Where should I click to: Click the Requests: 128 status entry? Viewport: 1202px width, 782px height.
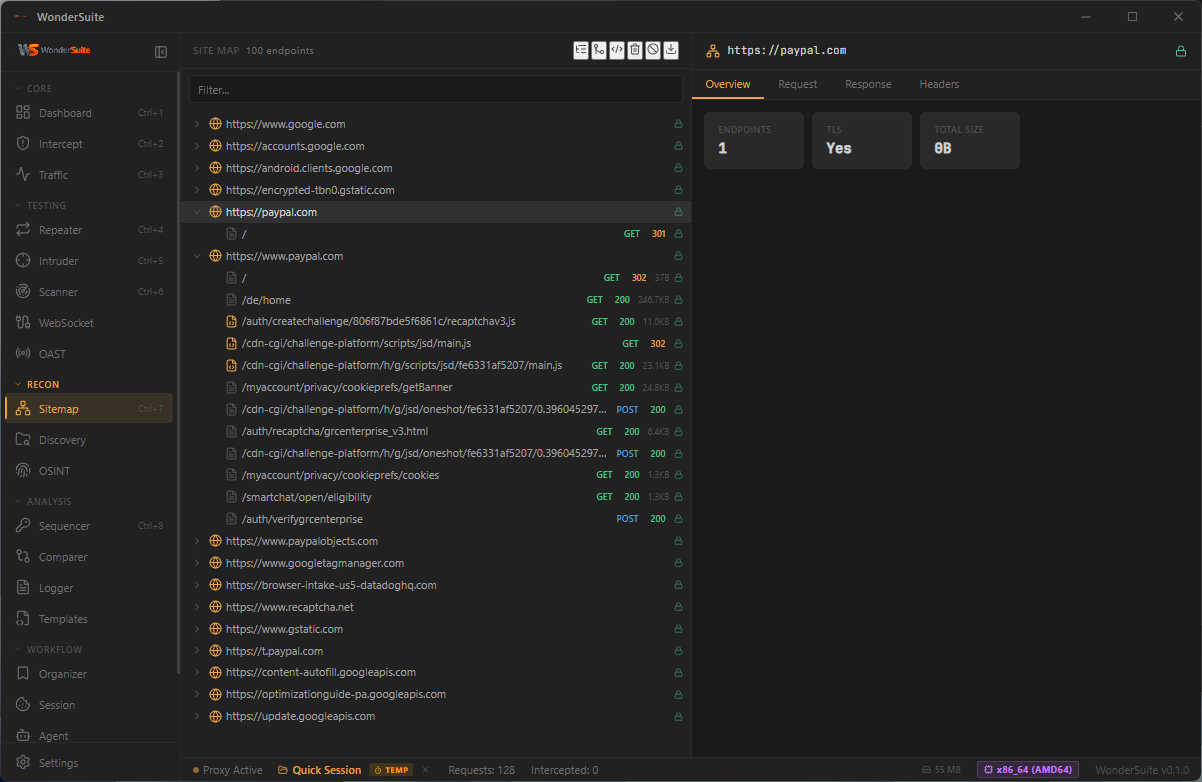(482, 770)
